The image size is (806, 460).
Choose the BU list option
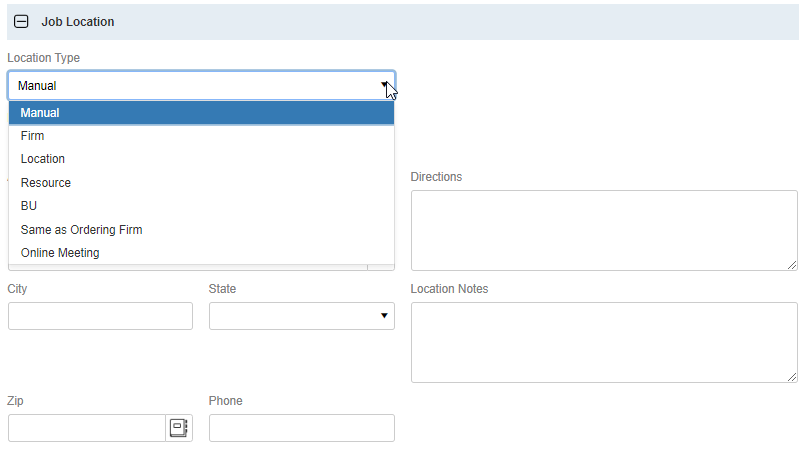click(x=201, y=206)
